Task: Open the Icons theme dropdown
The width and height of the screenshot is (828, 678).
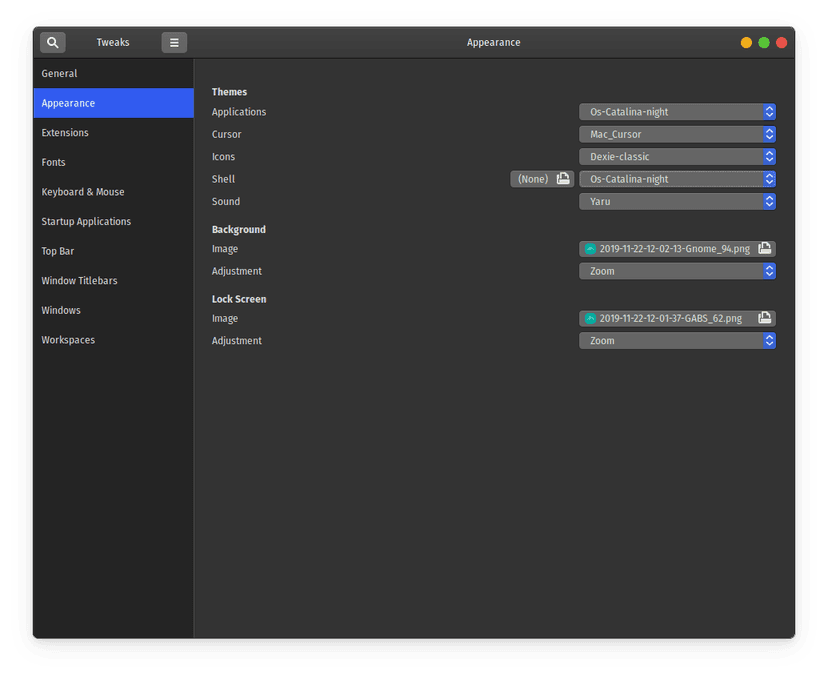Action: coord(678,157)
